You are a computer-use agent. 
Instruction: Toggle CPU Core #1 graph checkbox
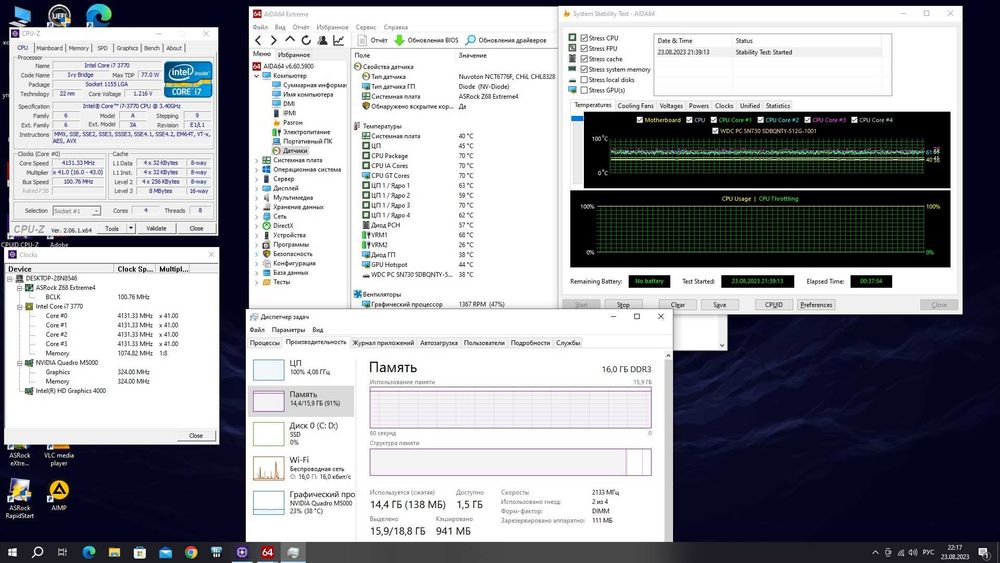pos(714,120)
